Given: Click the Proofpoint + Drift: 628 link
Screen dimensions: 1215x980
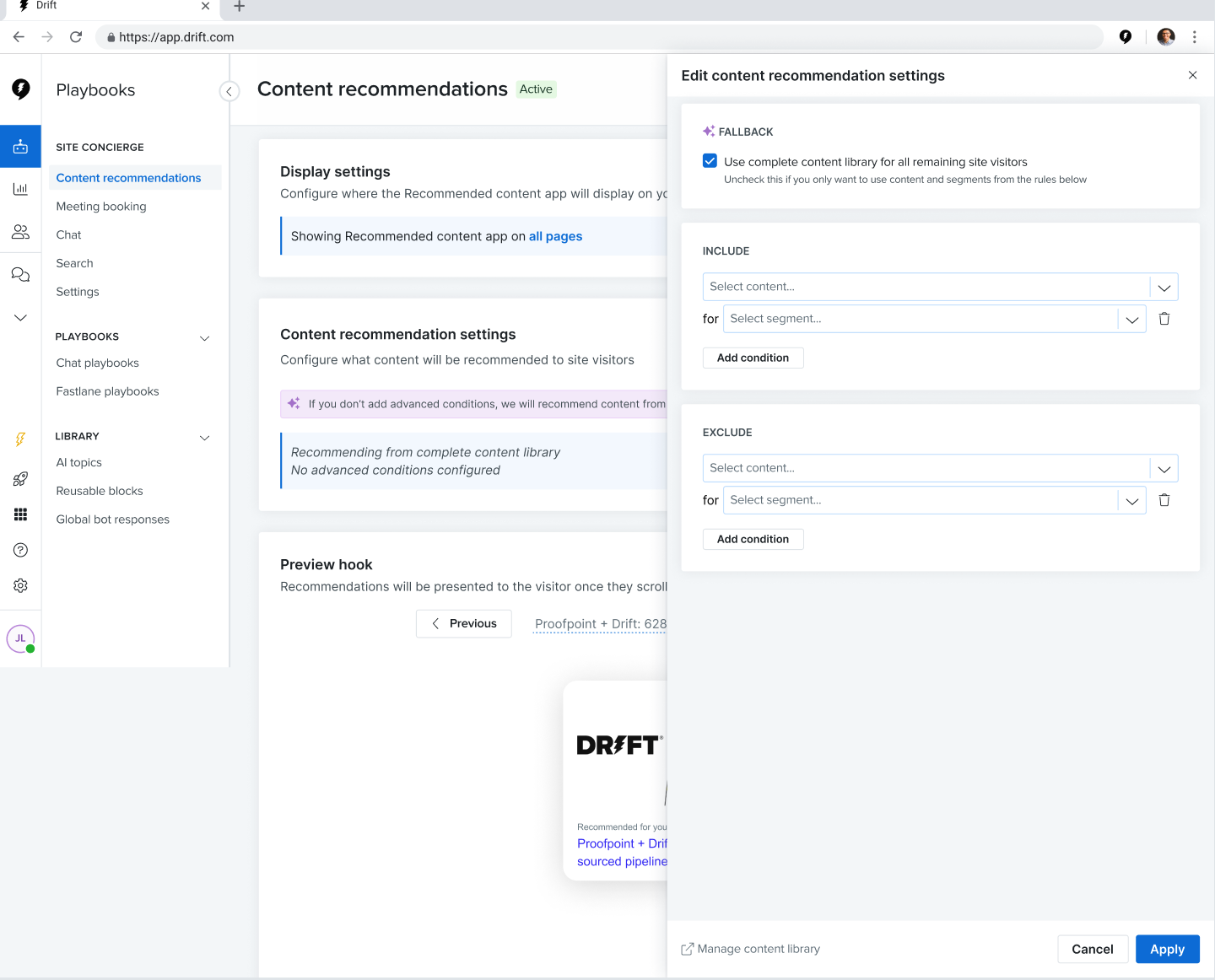Looking at the screenshot, I should 600,624.
